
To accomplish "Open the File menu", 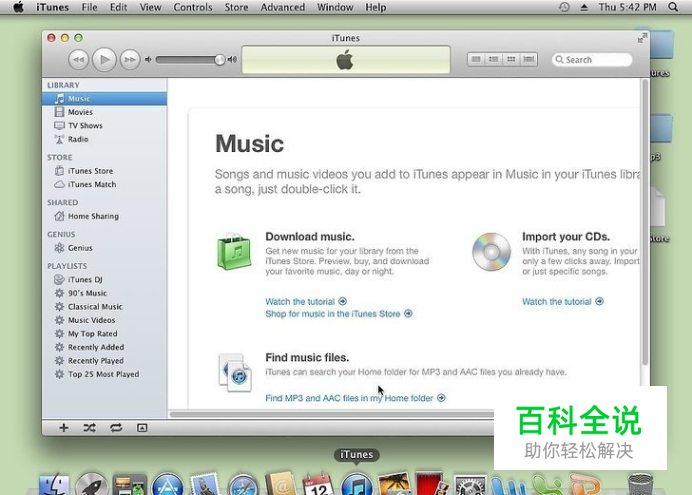I will [x=89, y=7].
